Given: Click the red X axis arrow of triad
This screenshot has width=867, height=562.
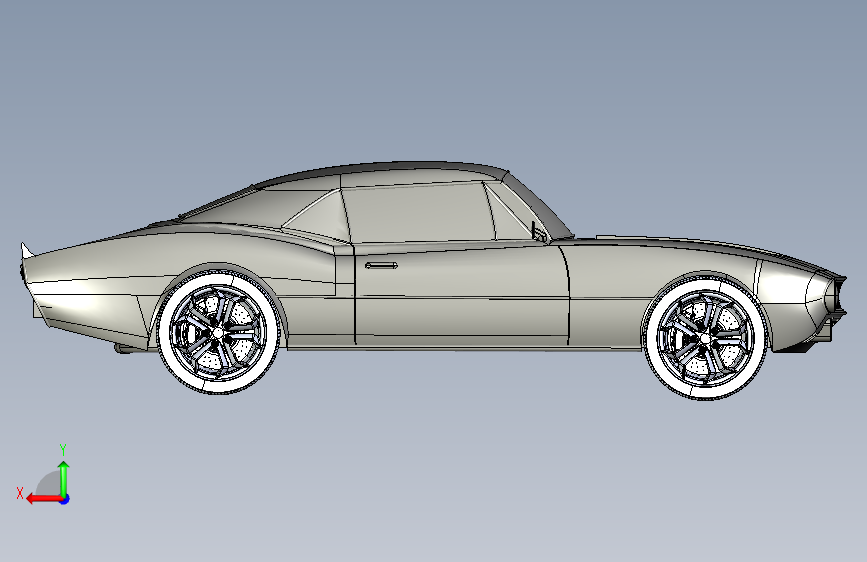Looking at the screenshot, I should point(44,499).
